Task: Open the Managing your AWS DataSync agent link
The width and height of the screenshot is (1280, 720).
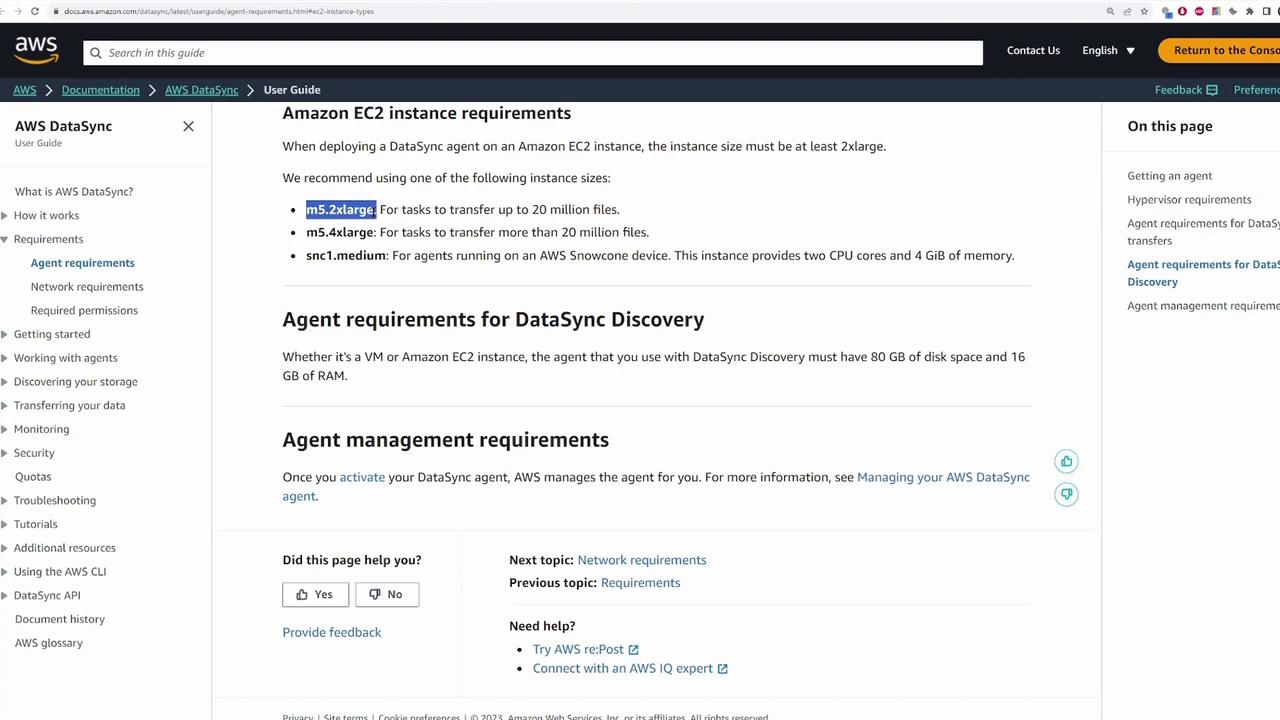Action: pos(942,477)
